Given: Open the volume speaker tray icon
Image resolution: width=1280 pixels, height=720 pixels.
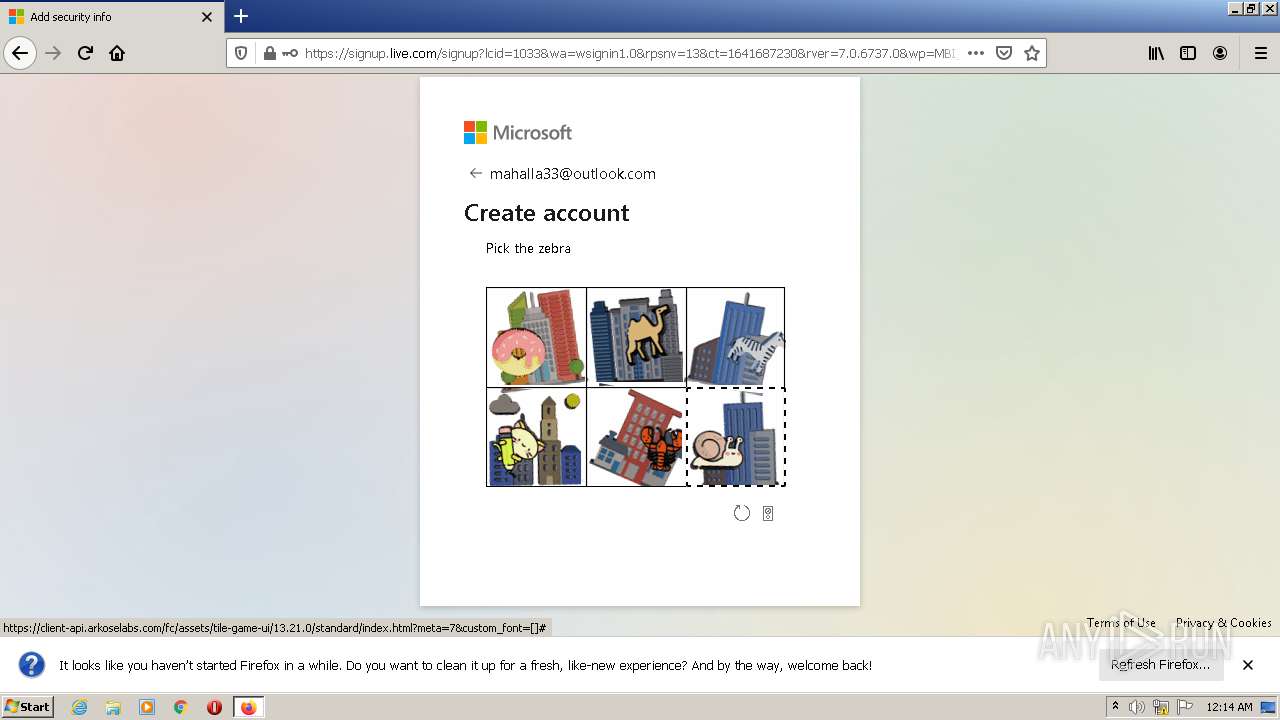Looking at the screenshot, I should [1138, 707].
